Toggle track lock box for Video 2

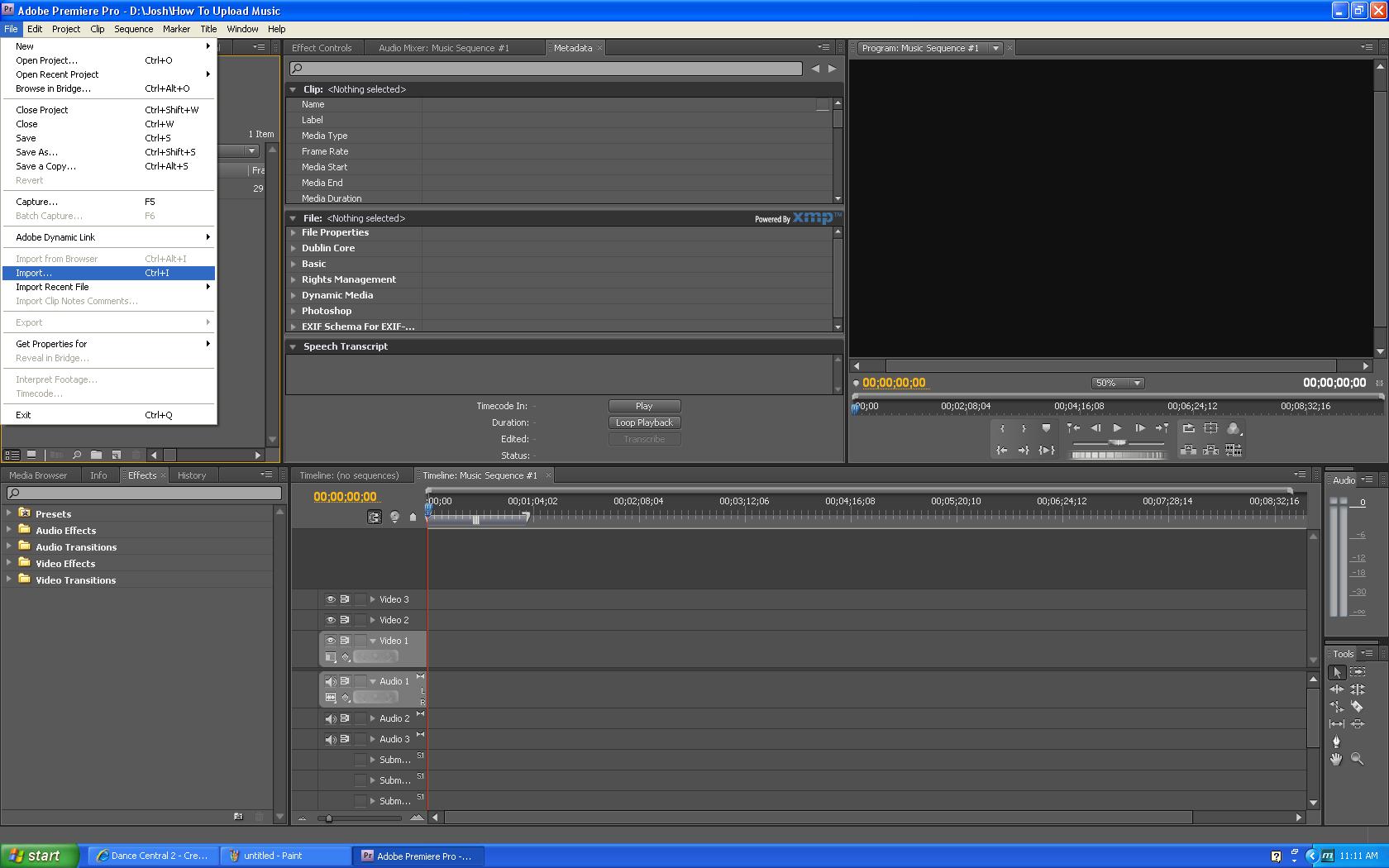tap(360, 620)
